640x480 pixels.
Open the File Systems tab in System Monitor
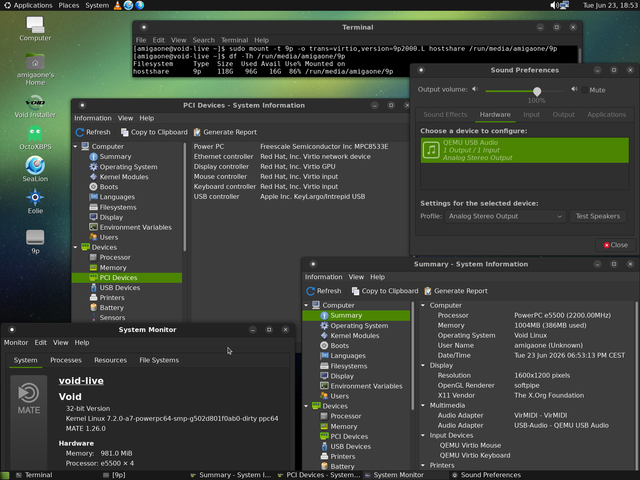pyautogui.click(x=159, y=360)
